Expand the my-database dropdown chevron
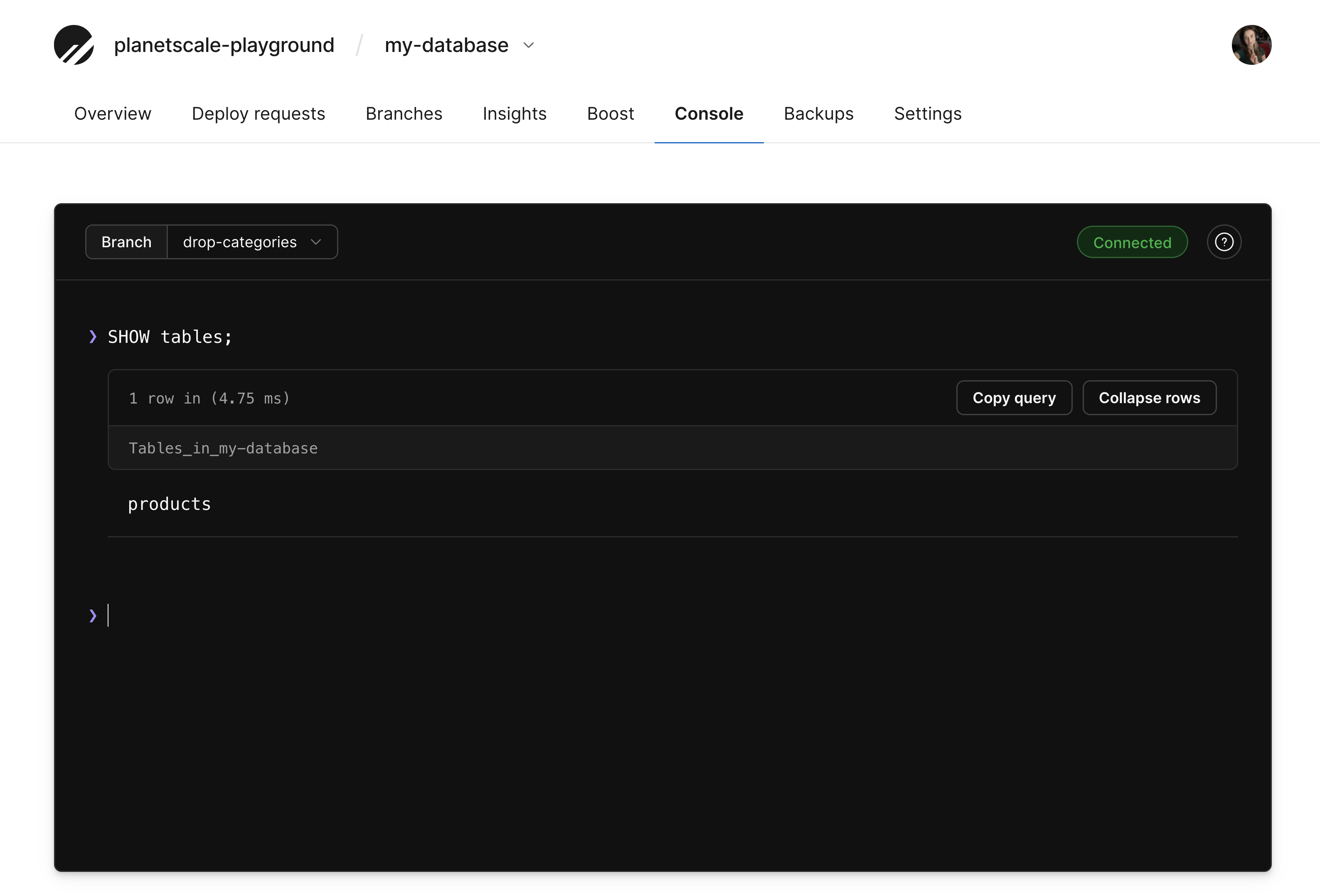This screenshot has height=896, width=1320. 529,45
